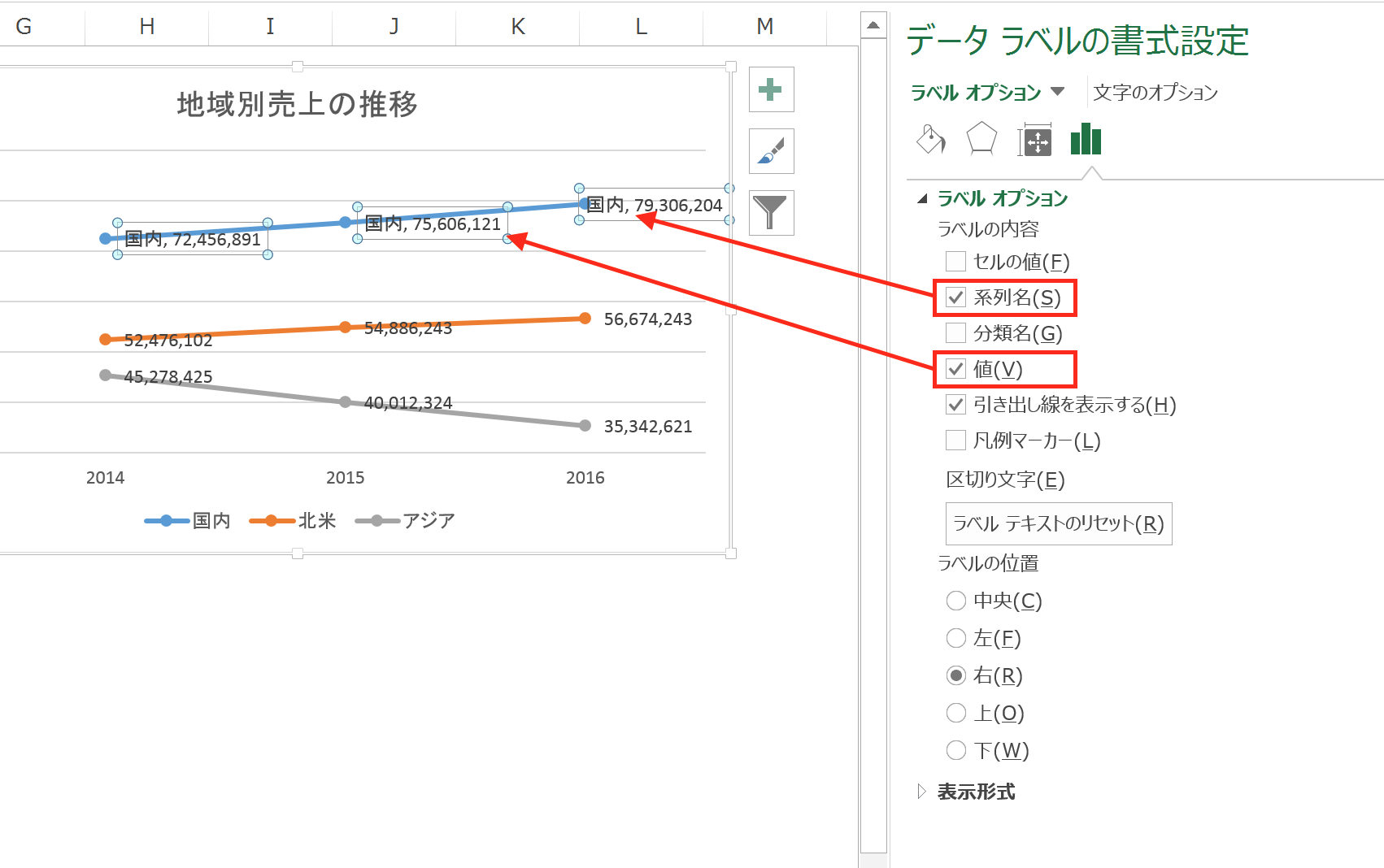
Task: Select column header K
Action: [x=518, y=26]
